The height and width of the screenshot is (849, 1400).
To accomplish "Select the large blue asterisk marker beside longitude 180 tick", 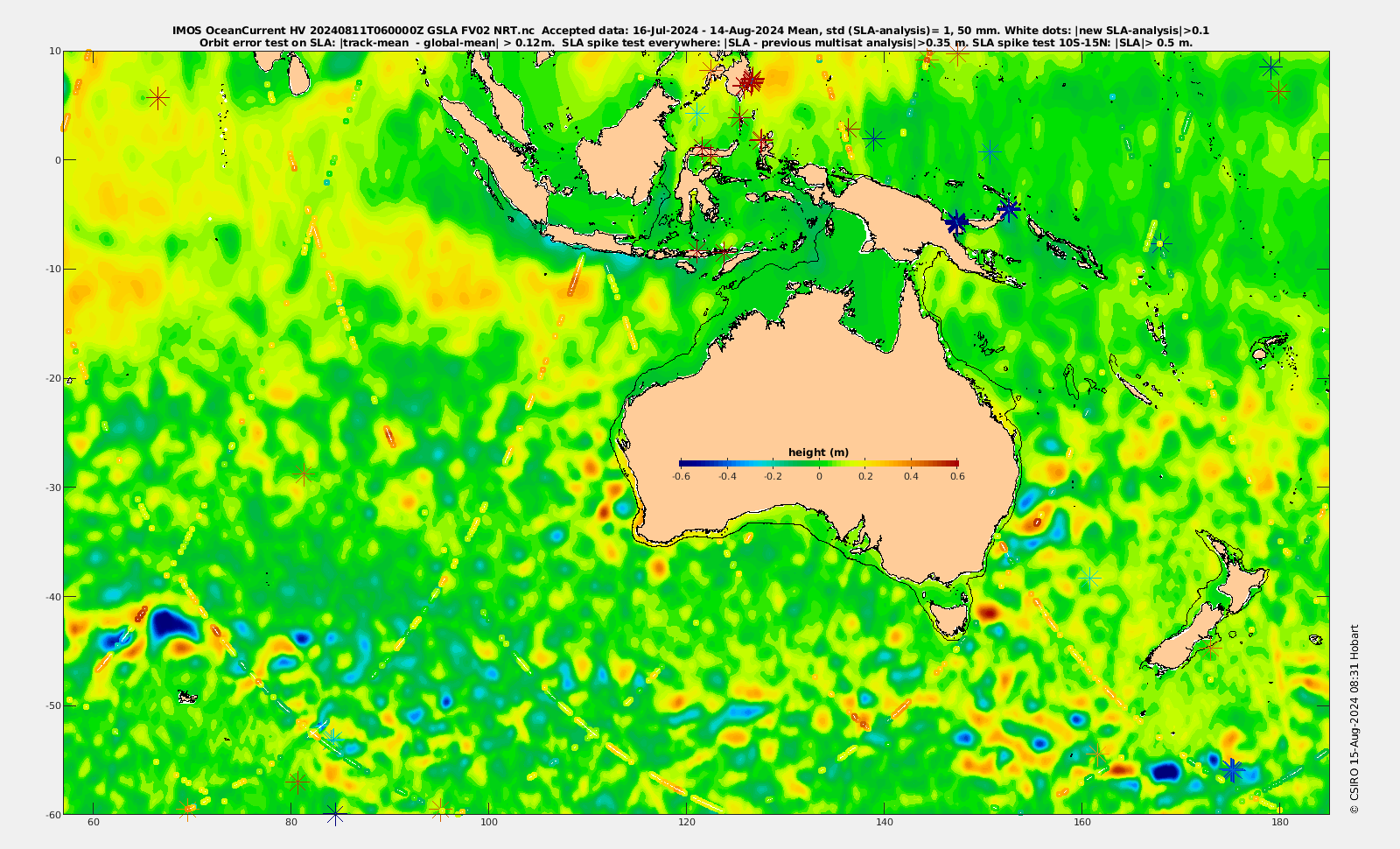I will point(1232,770).
